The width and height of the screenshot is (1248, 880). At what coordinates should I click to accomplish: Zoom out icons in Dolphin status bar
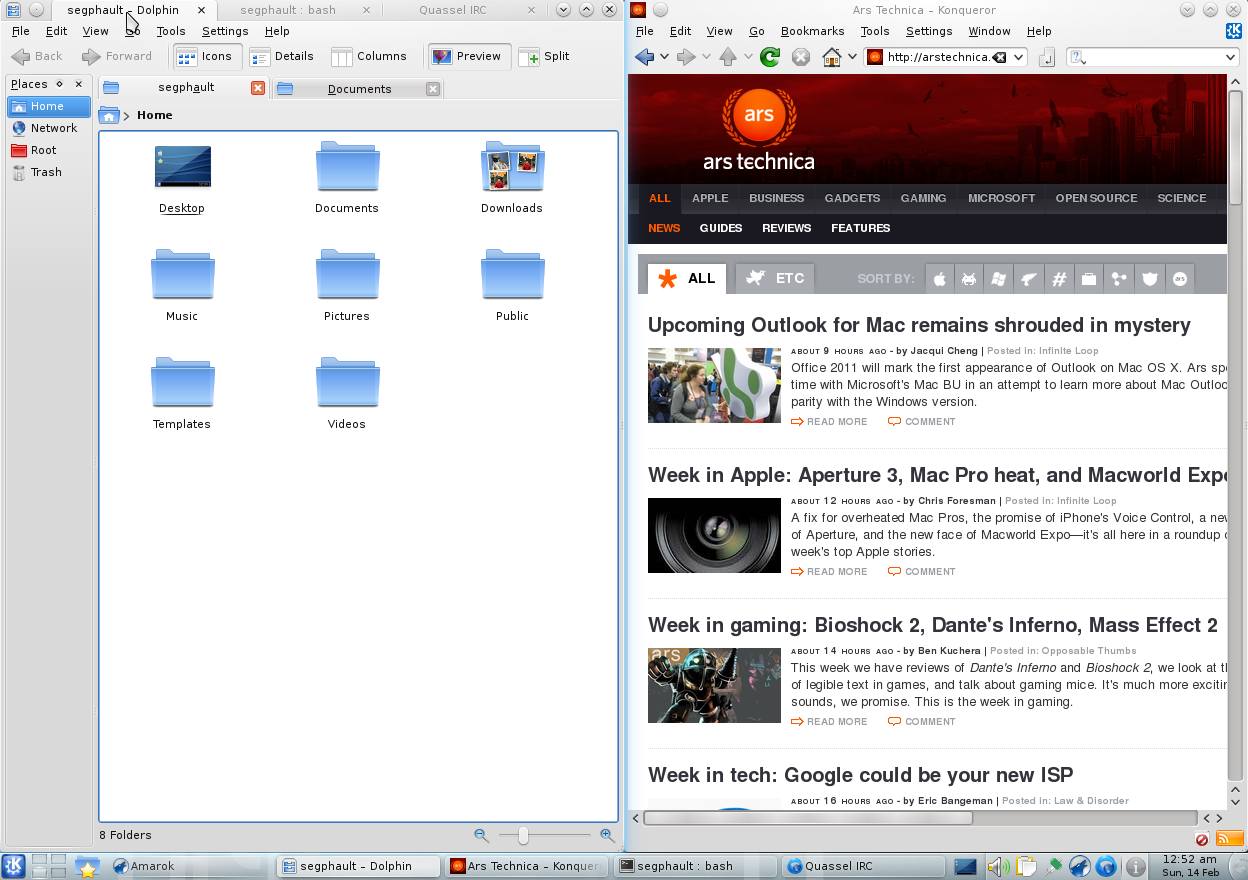click(481, 835)
